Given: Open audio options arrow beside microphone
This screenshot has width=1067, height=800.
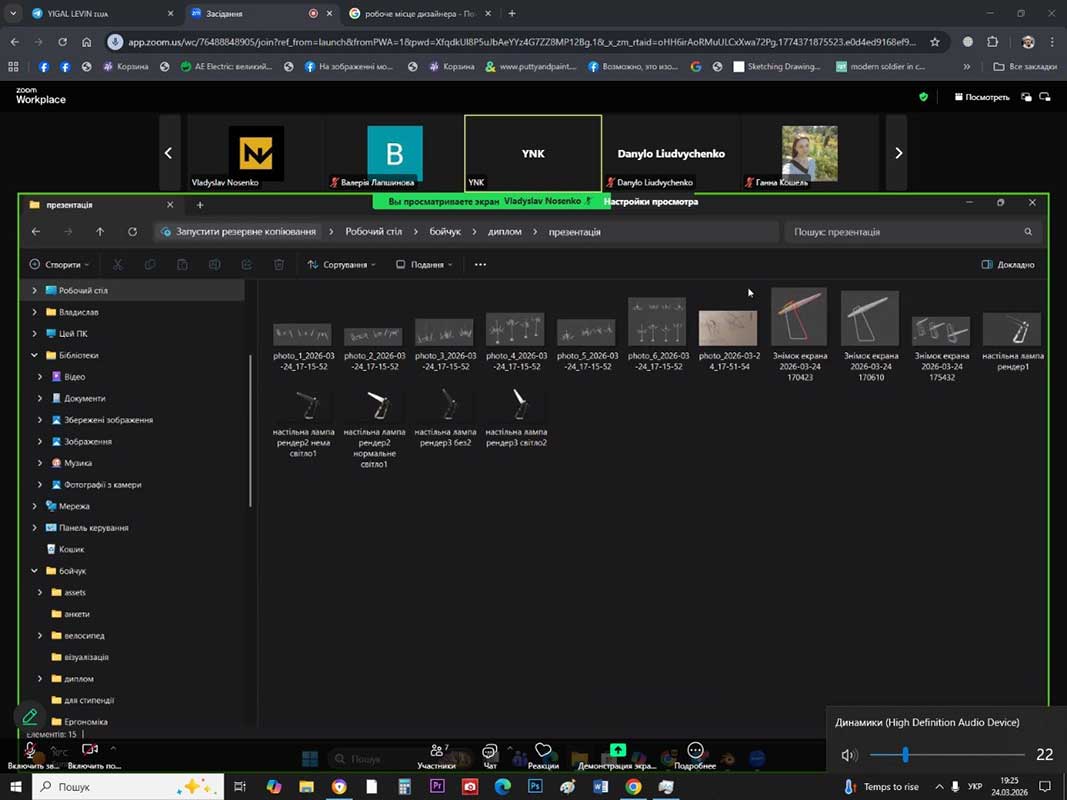Looking at the screenshot, I should 53,749.
